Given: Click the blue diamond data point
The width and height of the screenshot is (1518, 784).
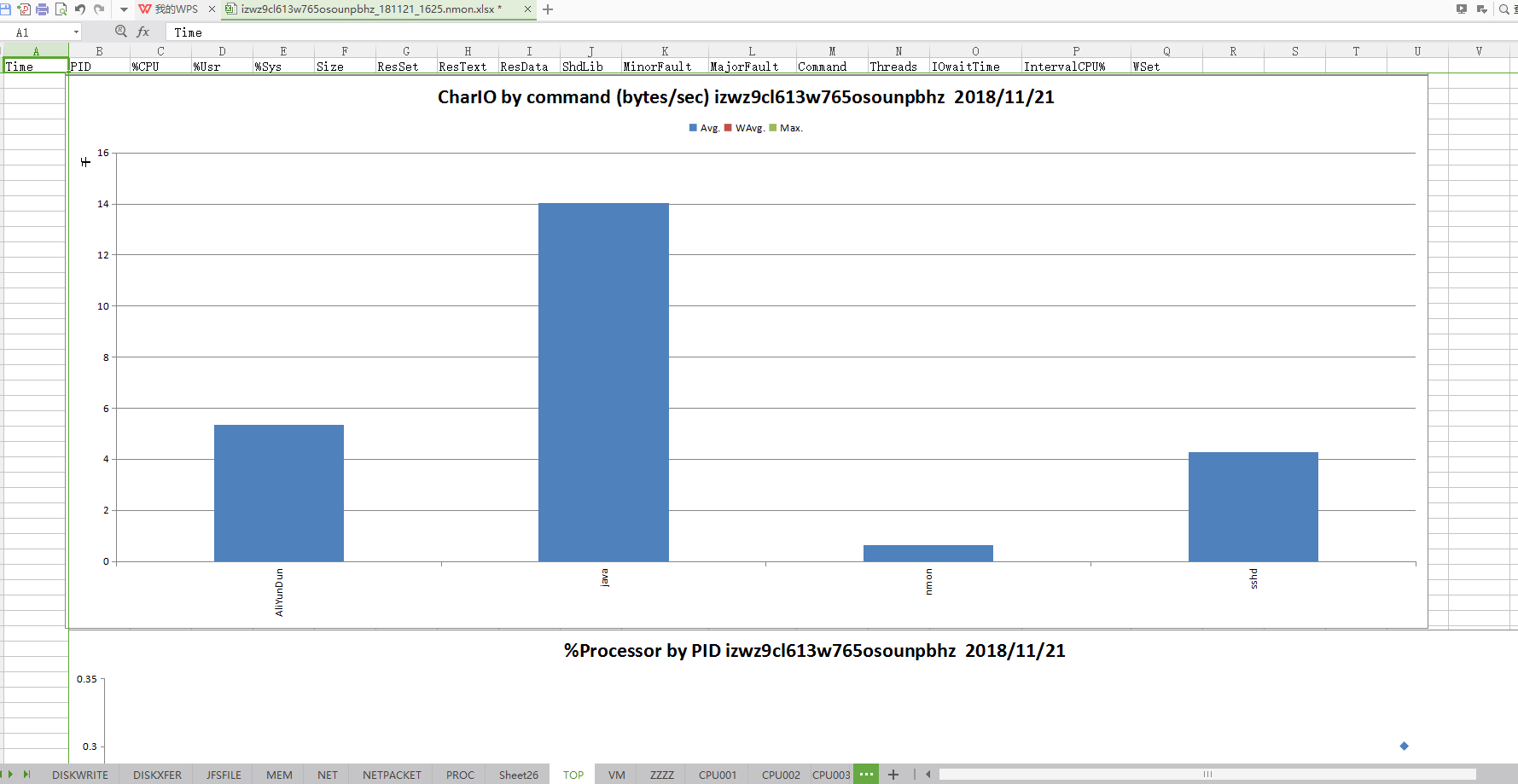Looking at the screenshot, I should [1404, 746].
